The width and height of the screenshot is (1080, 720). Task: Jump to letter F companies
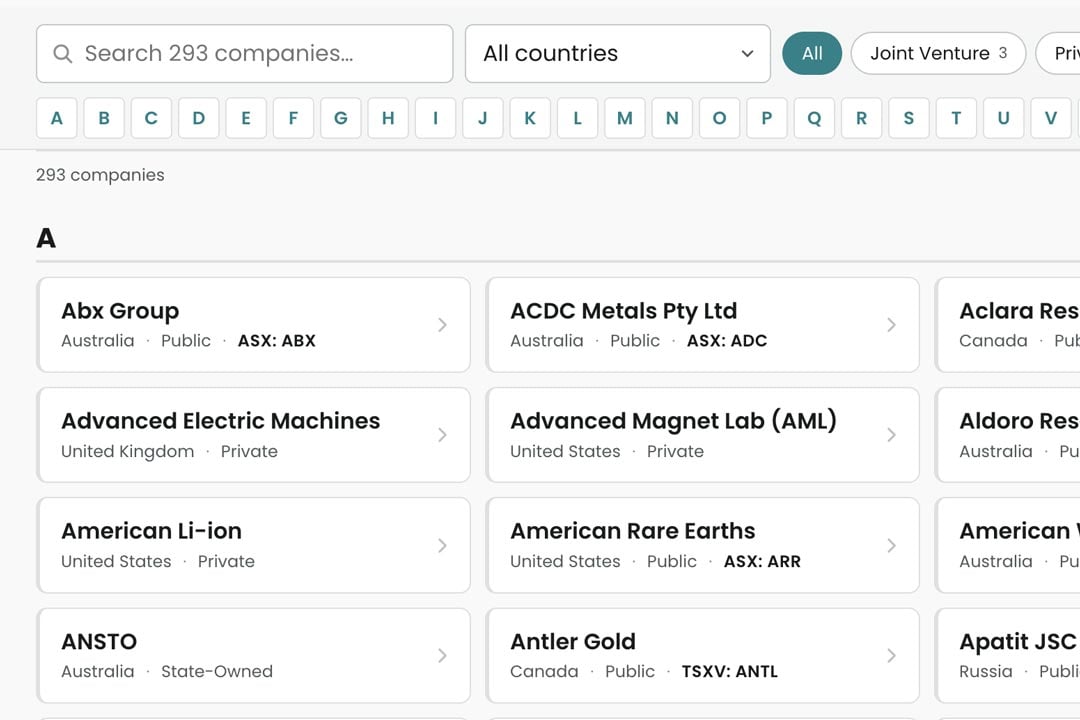[x=293, y=119]
